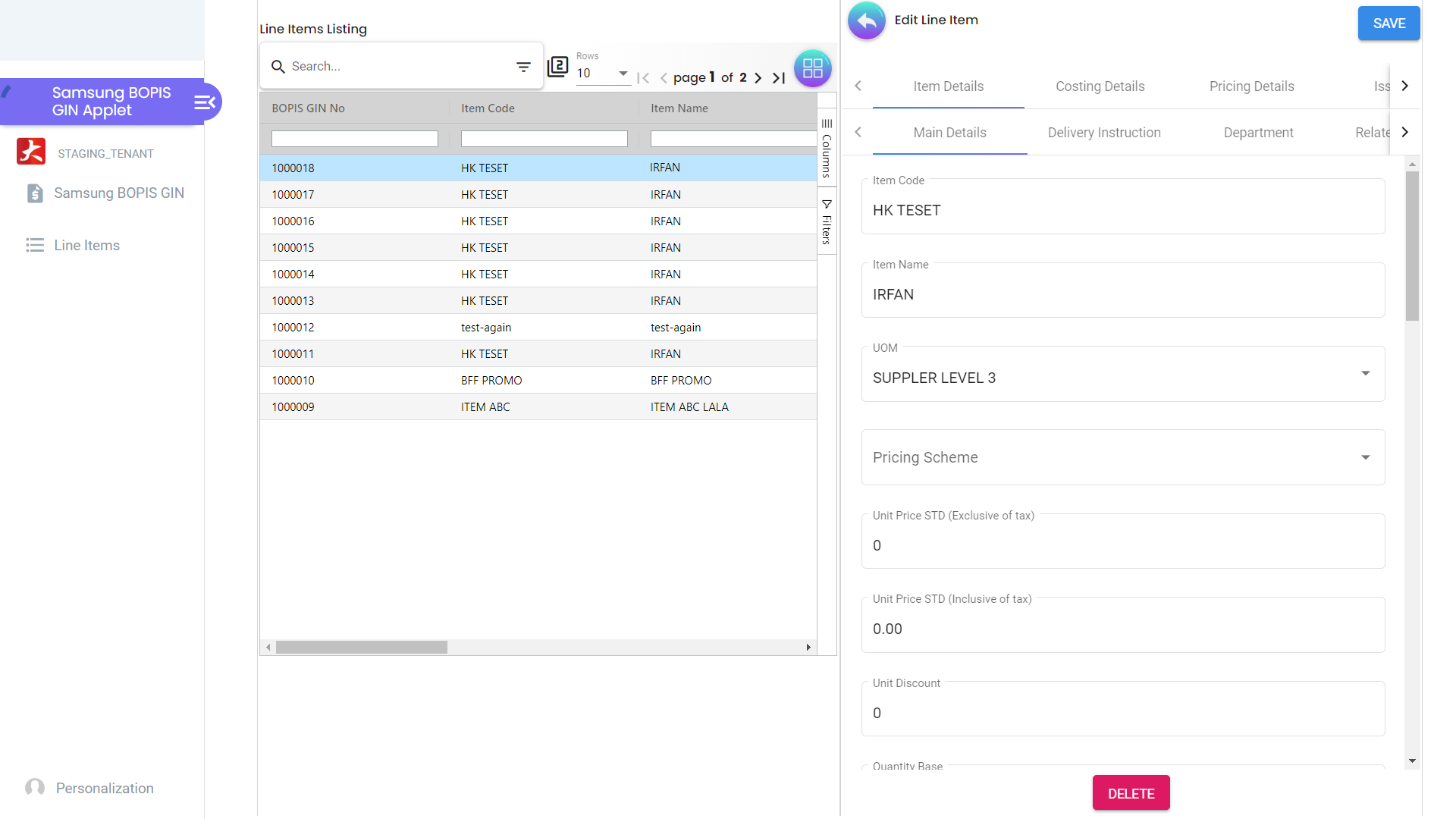Image resolution: width=1456 pixels, height=819 pixels.
Task: Expand the Pricing Scheme dropdown
Action: coord(1365,457)
